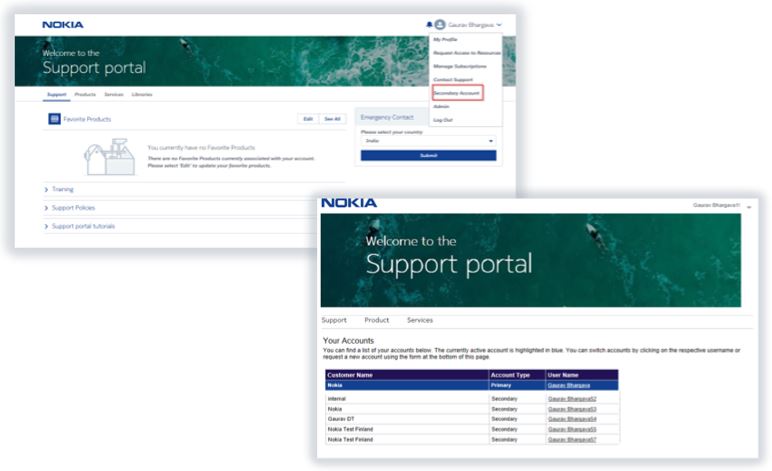Select Log Out from the user menu
The image size is (772, 471).
[x=443, y=120]
